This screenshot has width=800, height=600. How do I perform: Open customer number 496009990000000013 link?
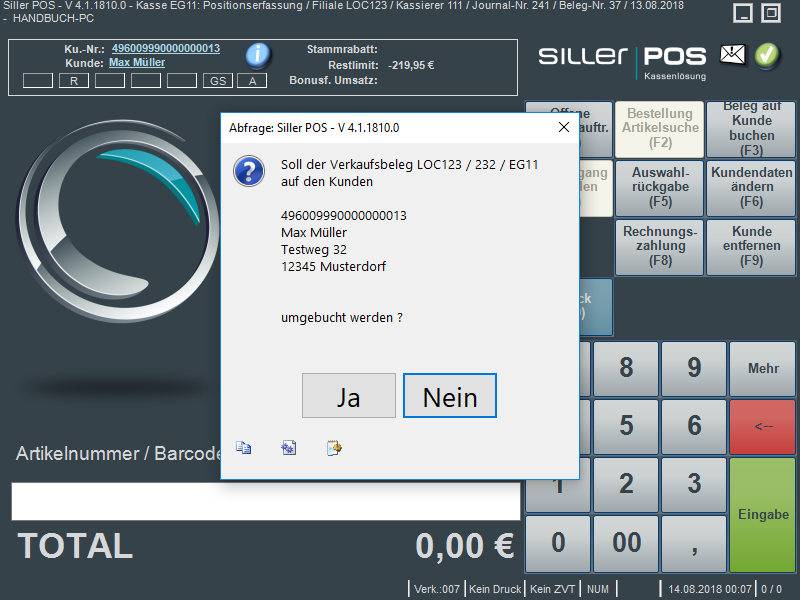coord(165,49)
